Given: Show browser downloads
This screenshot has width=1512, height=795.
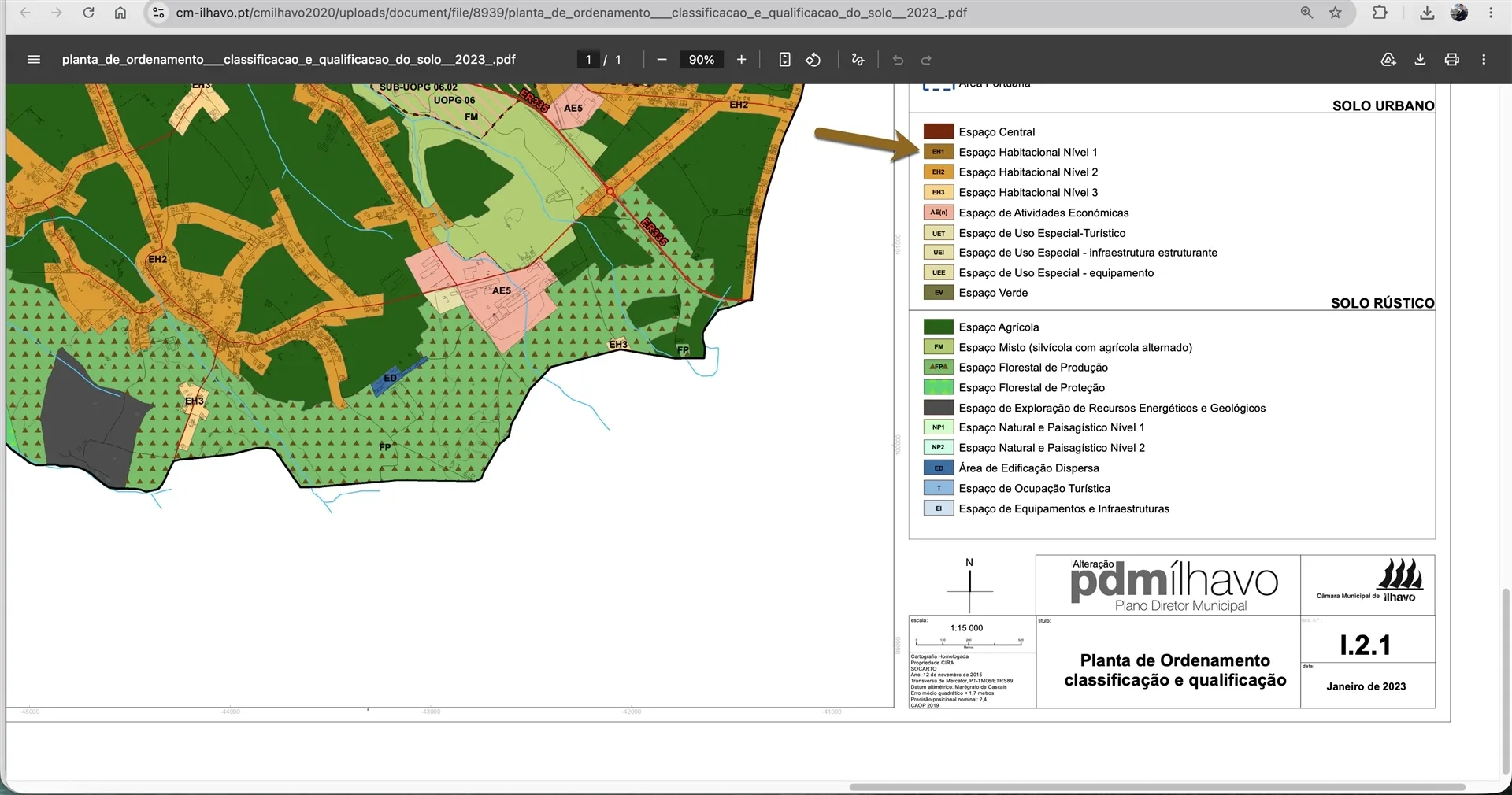Looking at the screenshot, I should pyautogui.click(x=1427, y=13).
